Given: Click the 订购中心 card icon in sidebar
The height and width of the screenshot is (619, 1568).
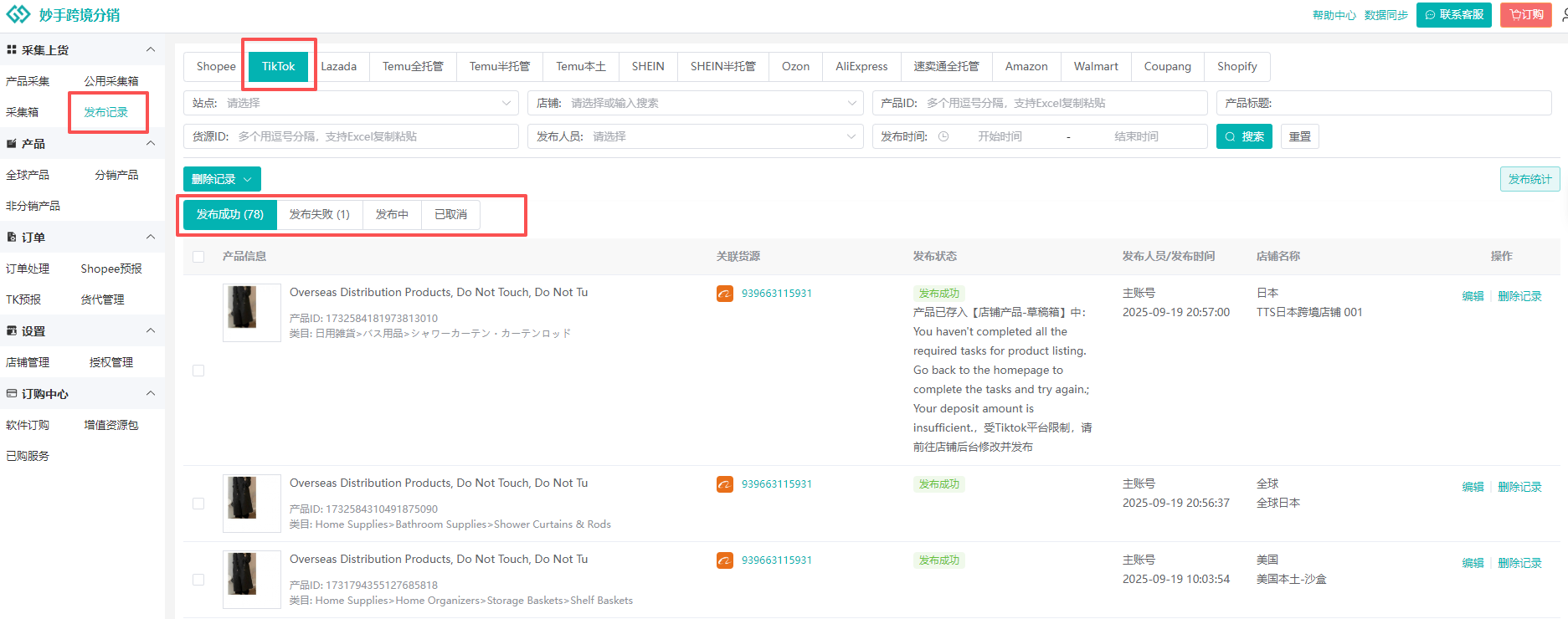Looking at the screenshot, I should point(12,394).
